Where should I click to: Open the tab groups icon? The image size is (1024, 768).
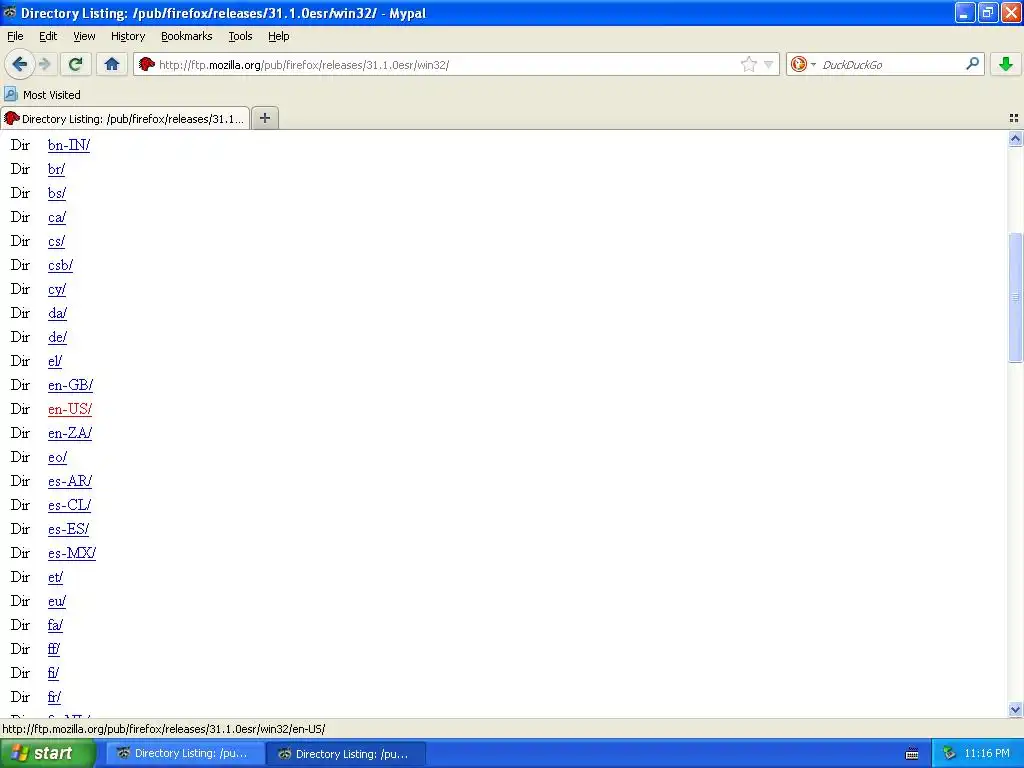point(1014,118)
